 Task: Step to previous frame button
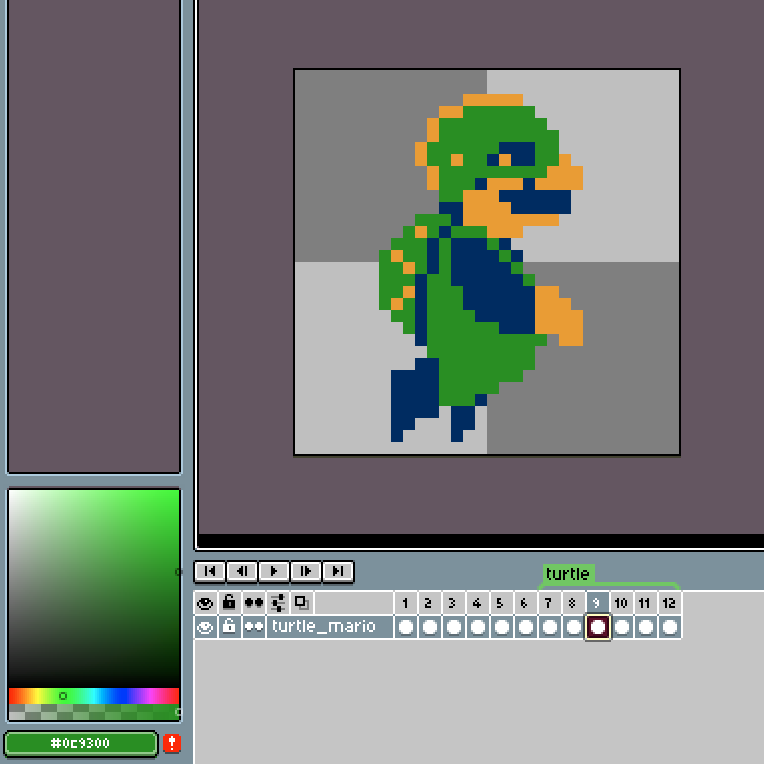coord(242,571)
